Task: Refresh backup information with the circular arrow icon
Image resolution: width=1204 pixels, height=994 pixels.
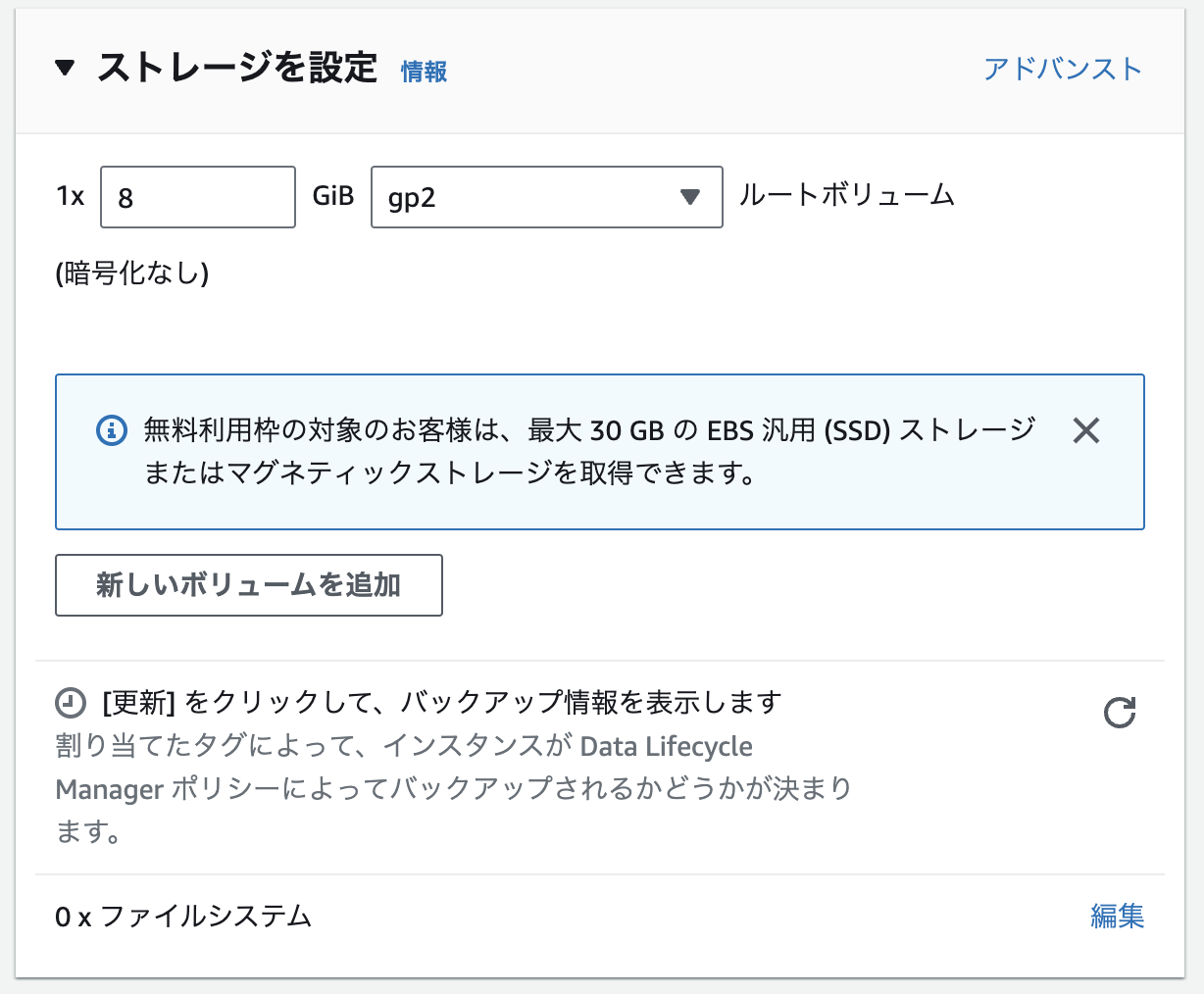Action: [x=1121, y=713]
